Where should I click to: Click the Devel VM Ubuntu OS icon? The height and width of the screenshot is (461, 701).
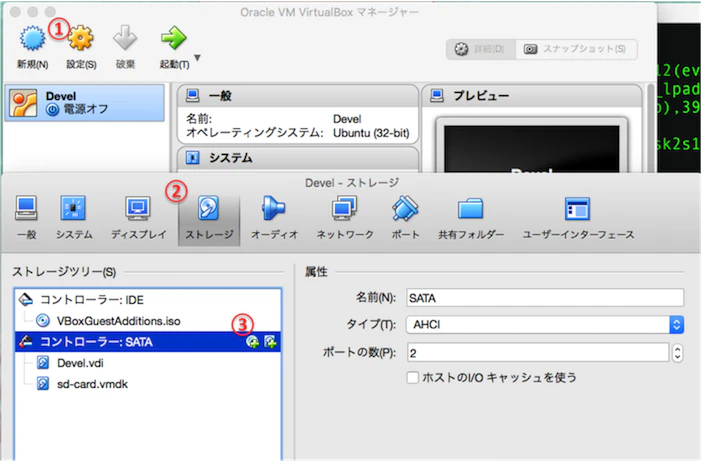(23, 103)
